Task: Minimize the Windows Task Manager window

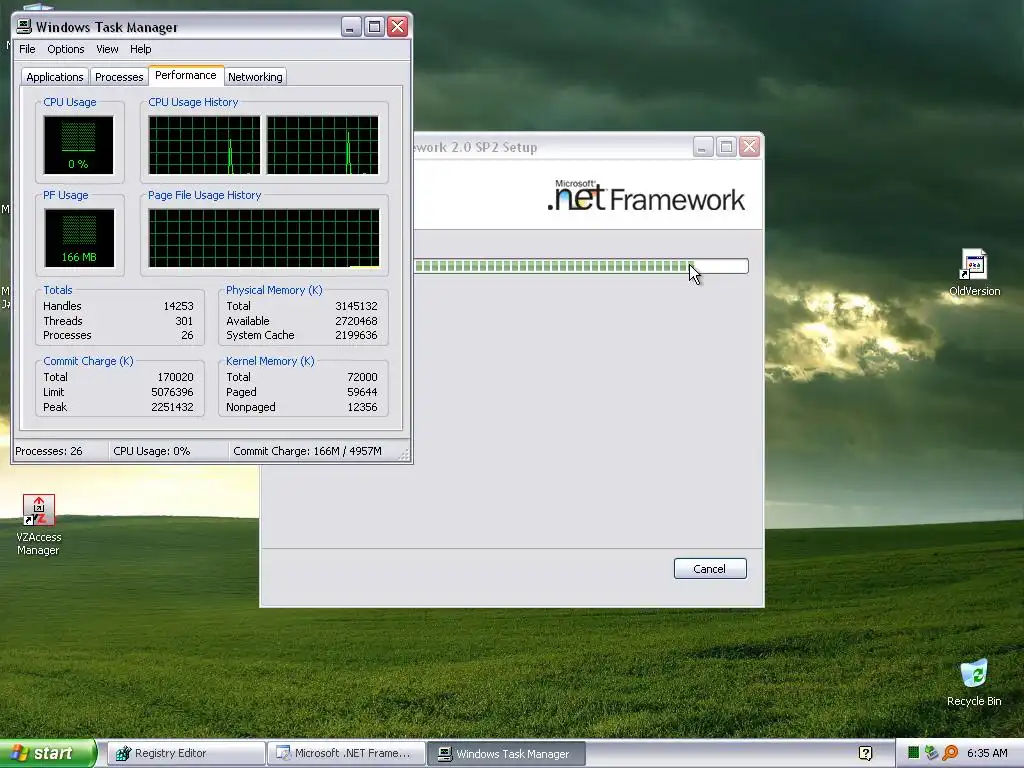Action: click(351, 27)
